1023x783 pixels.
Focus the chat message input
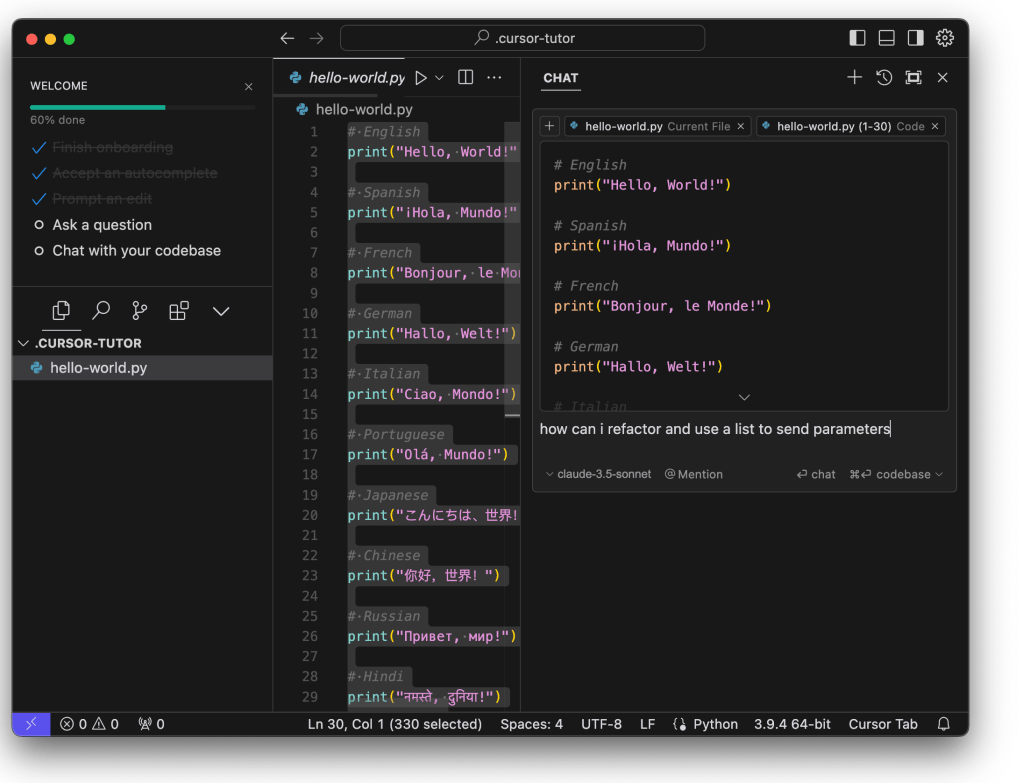(744, 429)
